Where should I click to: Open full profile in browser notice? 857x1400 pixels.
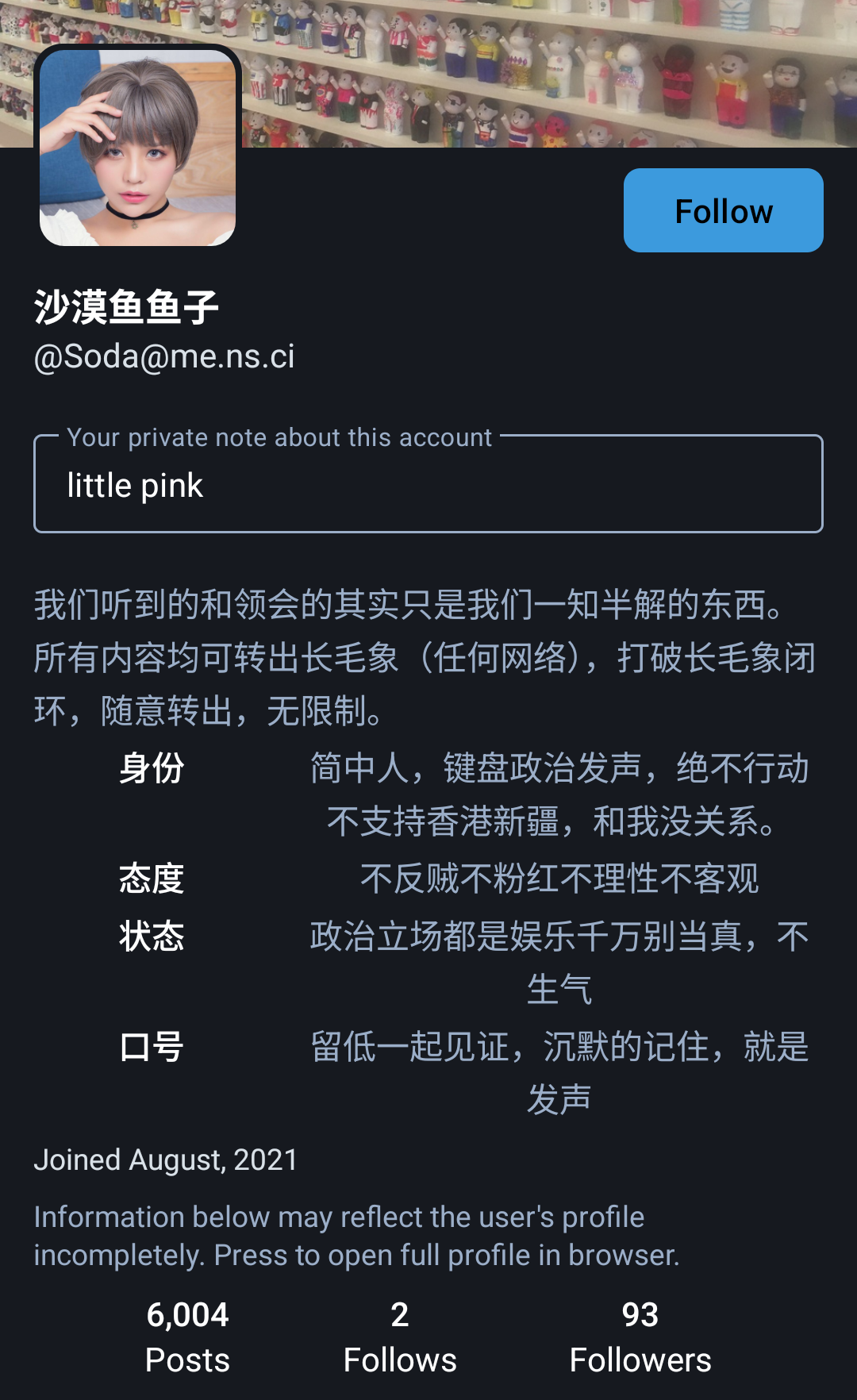tap(356, 1236)
